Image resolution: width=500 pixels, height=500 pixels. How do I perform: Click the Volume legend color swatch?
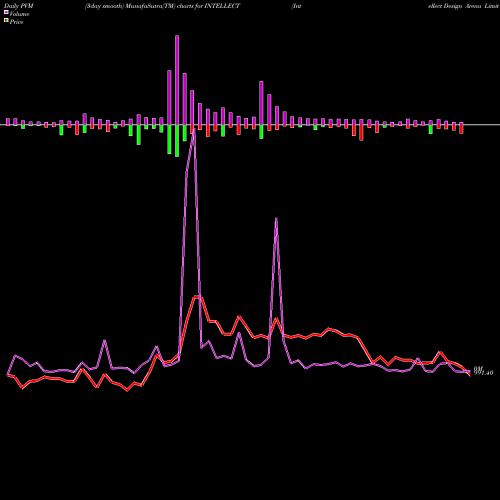[6, 12]
